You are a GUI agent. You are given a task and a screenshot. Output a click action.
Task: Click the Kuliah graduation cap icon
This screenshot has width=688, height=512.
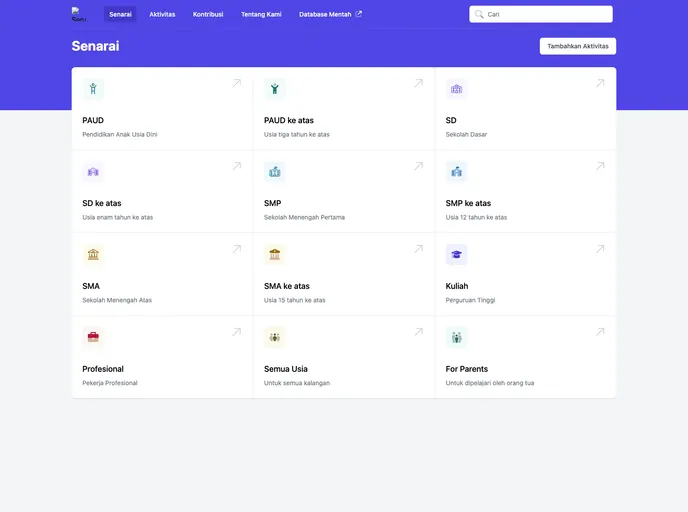(456, 255)
